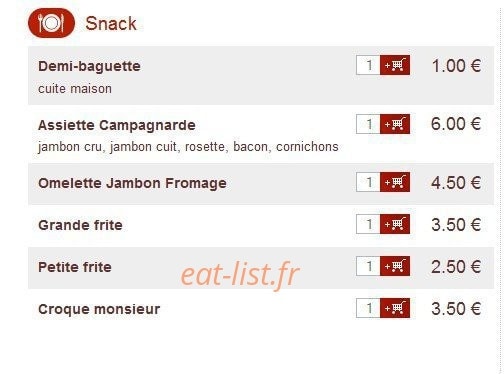Select the Petite frite quantity field
The width and height of the screenshot is (504, 374).
(x=368, y=266)
